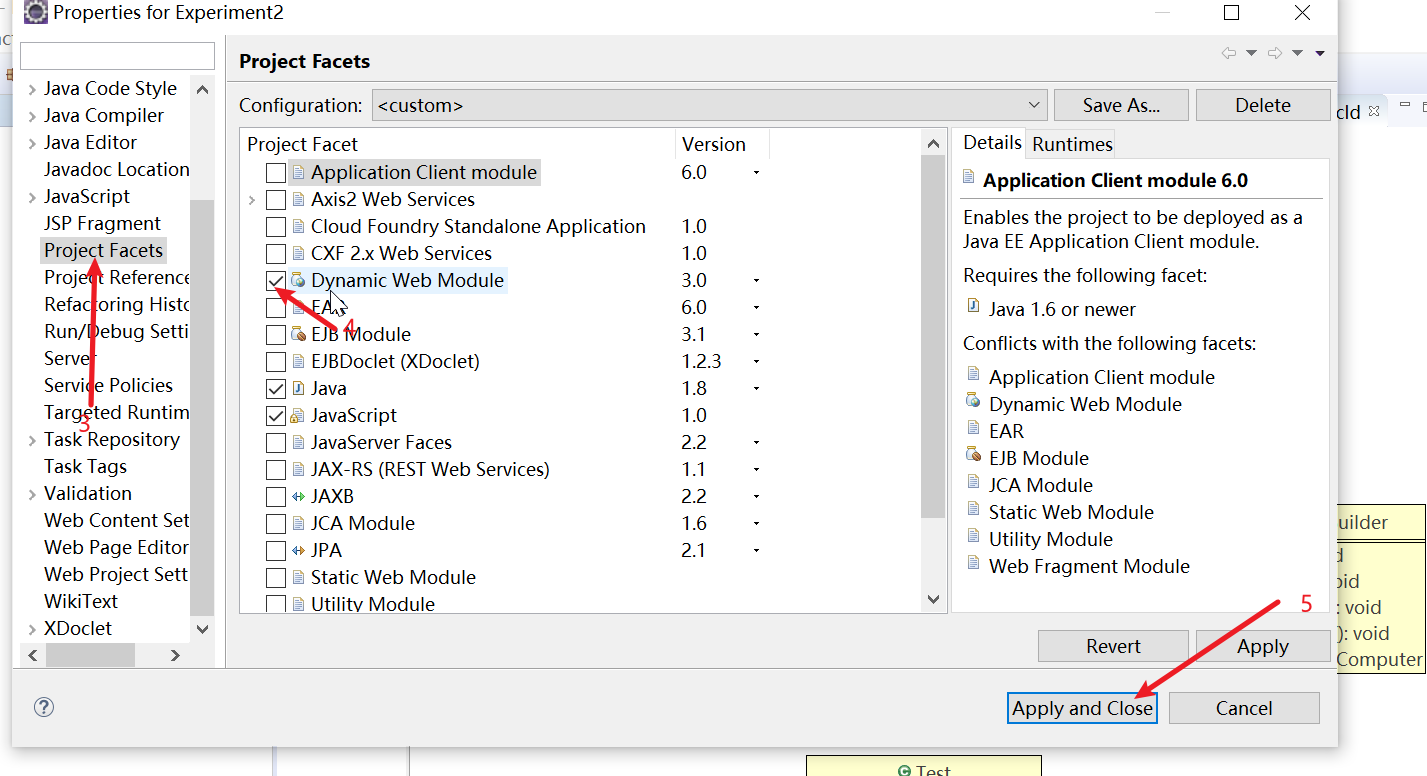Uncheck the Dynamic Web Module checkbox
Viewport: 1427px width, 776px height.
click(276, 281)
